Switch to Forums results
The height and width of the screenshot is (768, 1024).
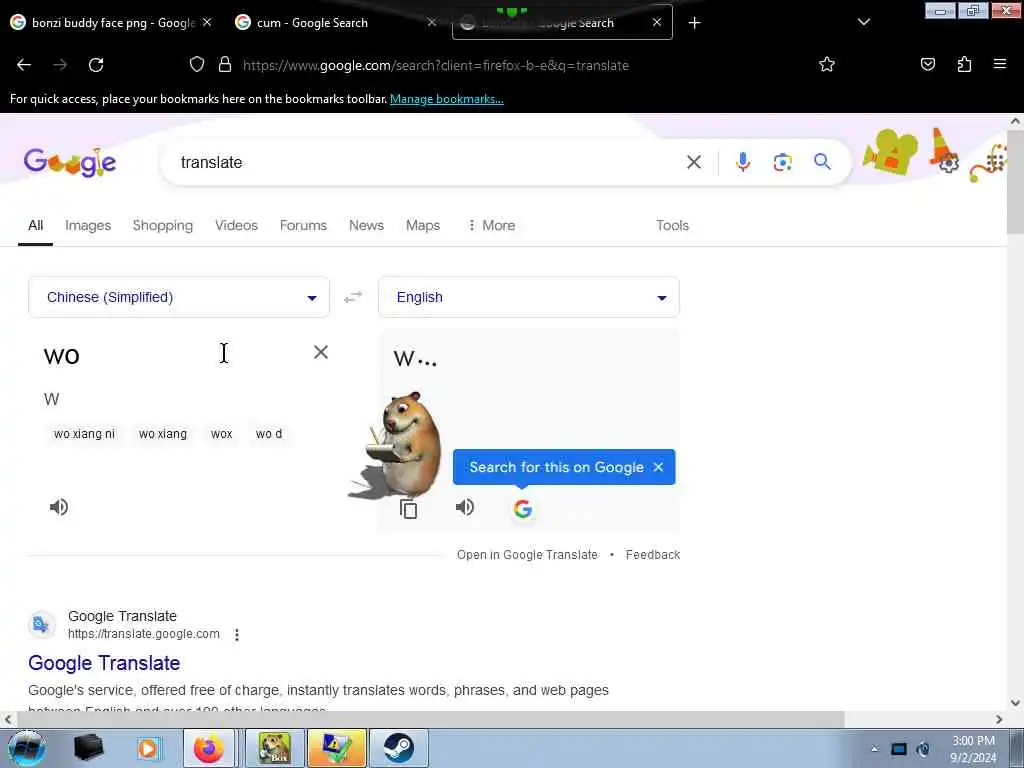point(303,225)
